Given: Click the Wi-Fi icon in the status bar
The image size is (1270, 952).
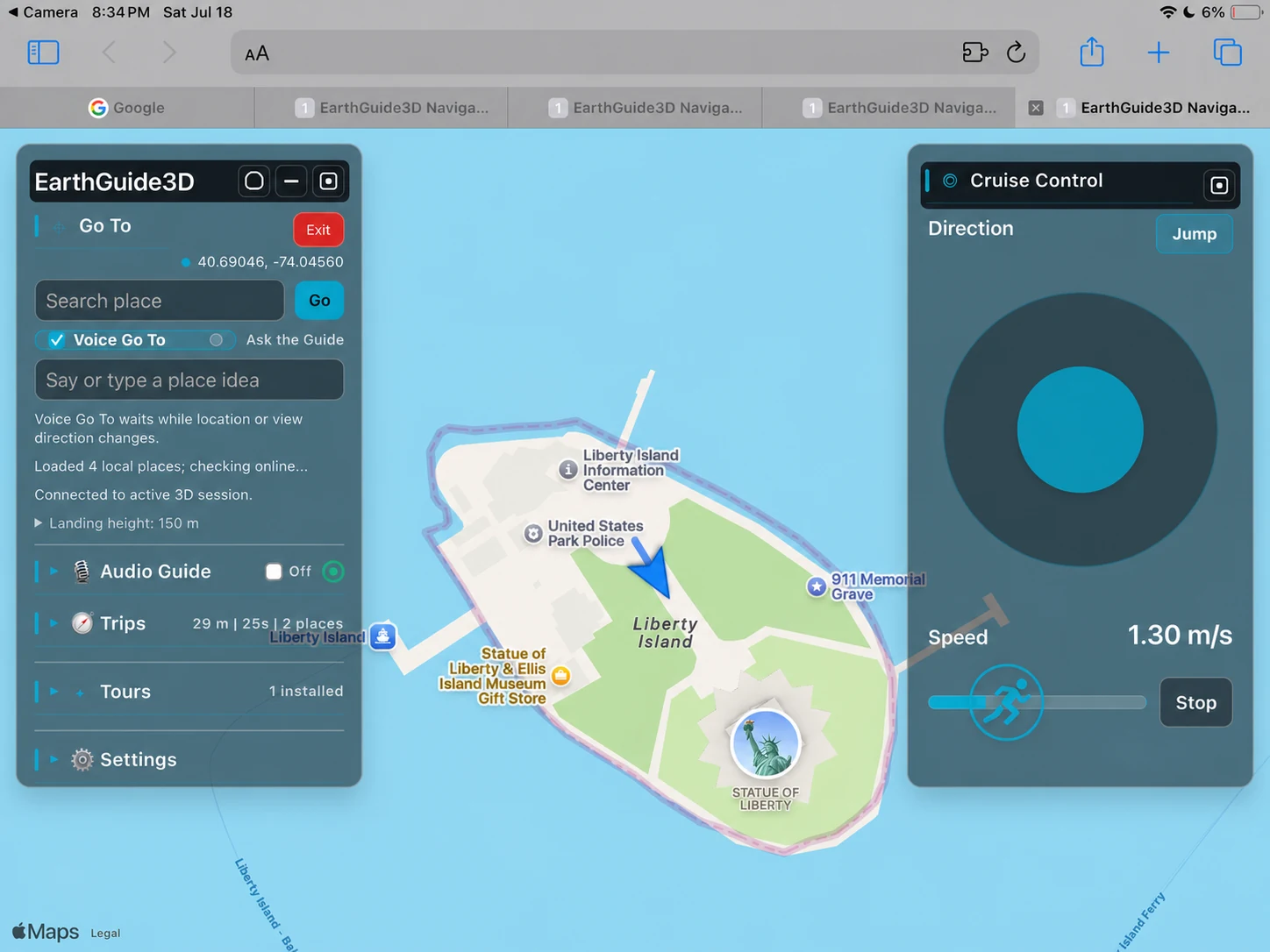Looking at the screenshot, I should pyautogui.click(x=1167, y=12).
